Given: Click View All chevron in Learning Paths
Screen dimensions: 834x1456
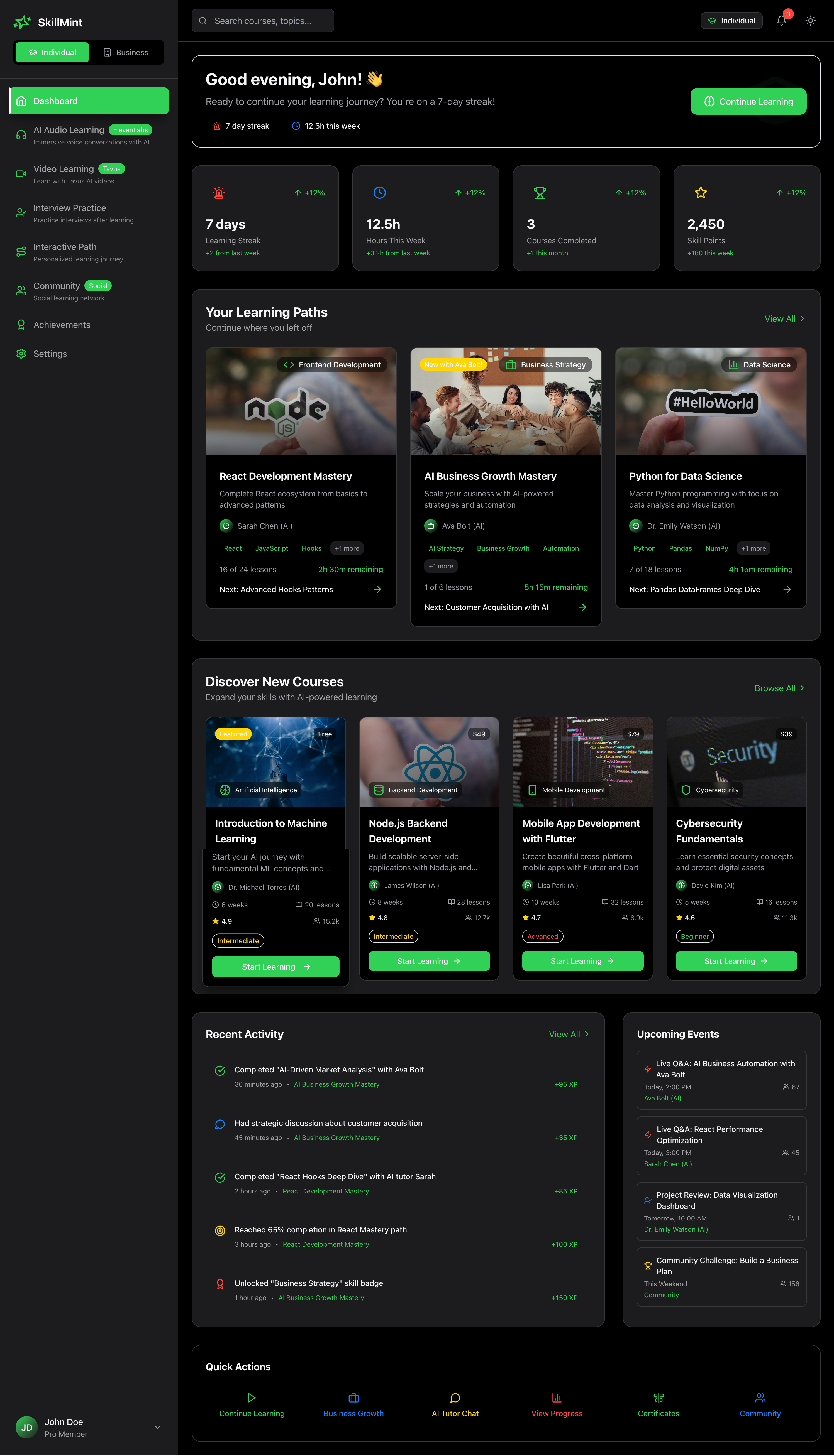Looking at the screenshot, I should click(x=802, y=319).
